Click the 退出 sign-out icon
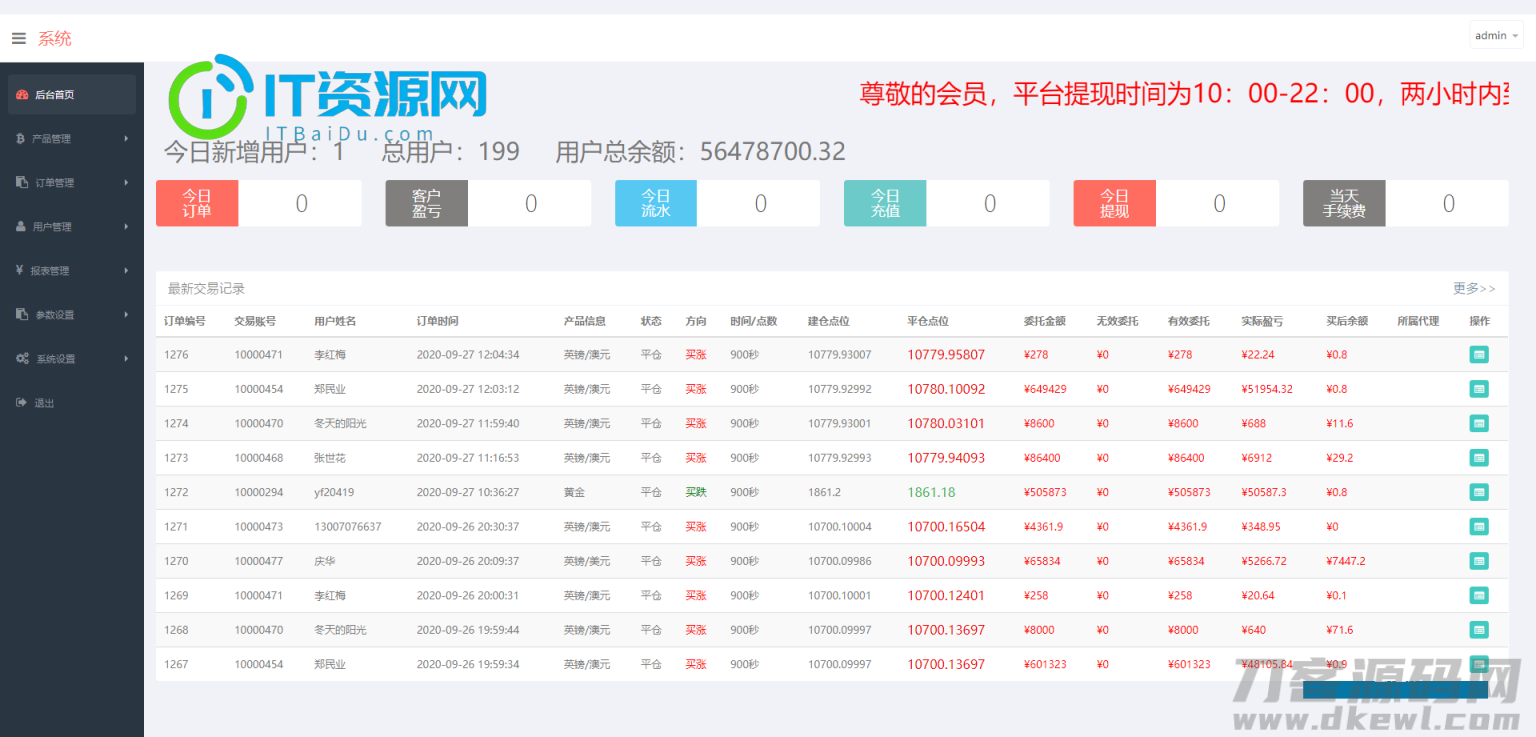The image size is (1536, 737). (x=21, y=403)
